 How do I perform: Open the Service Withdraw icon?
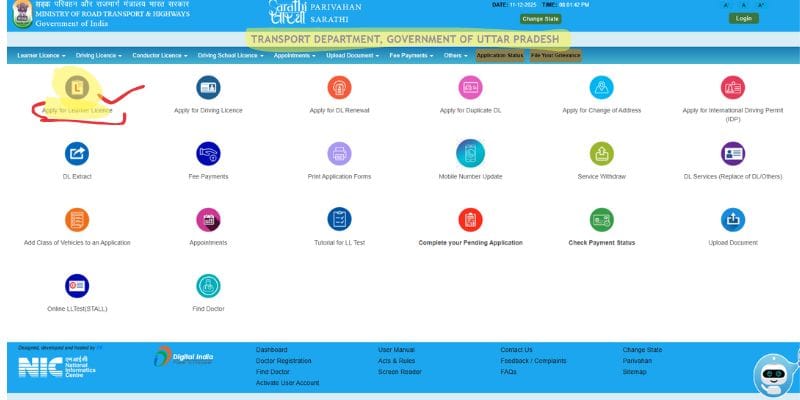[x=602, y=154]
